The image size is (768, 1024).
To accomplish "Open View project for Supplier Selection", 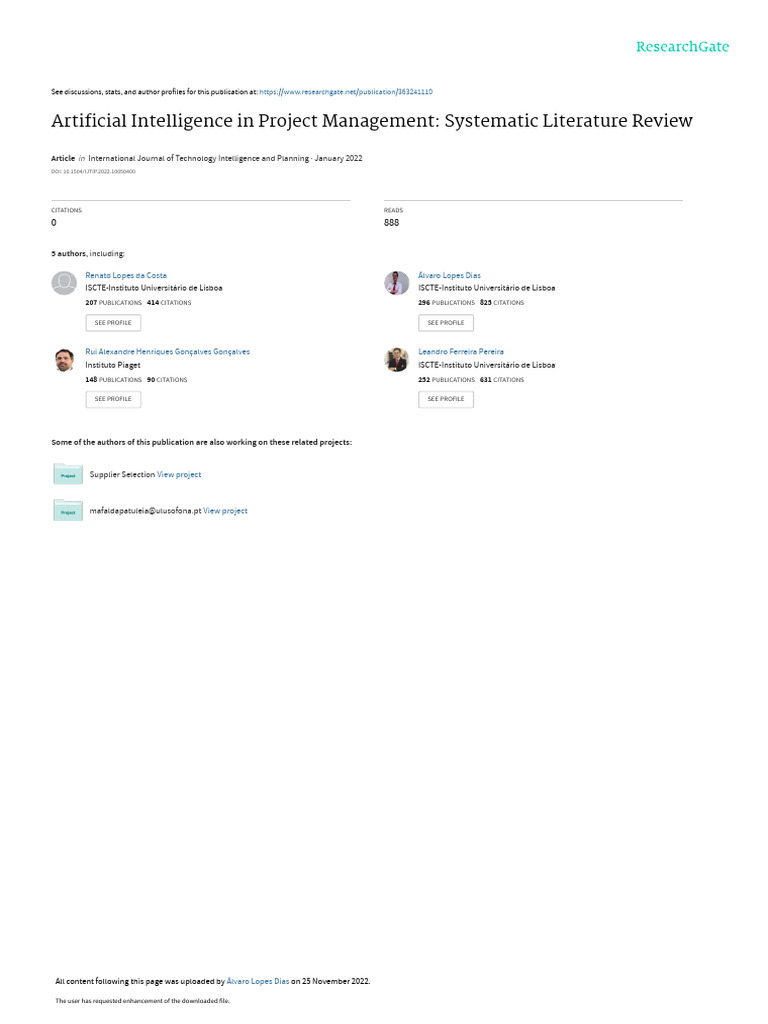I will pos(179,475).
